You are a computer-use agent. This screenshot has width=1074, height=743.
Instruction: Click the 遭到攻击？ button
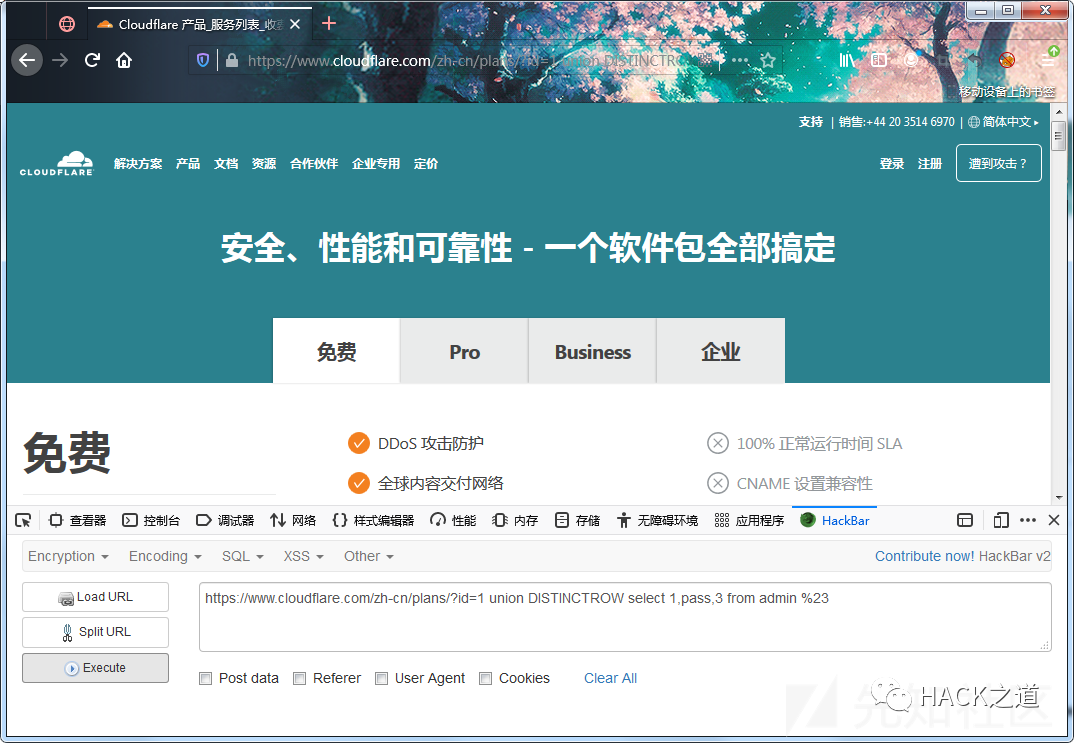(x=999, y=163)
